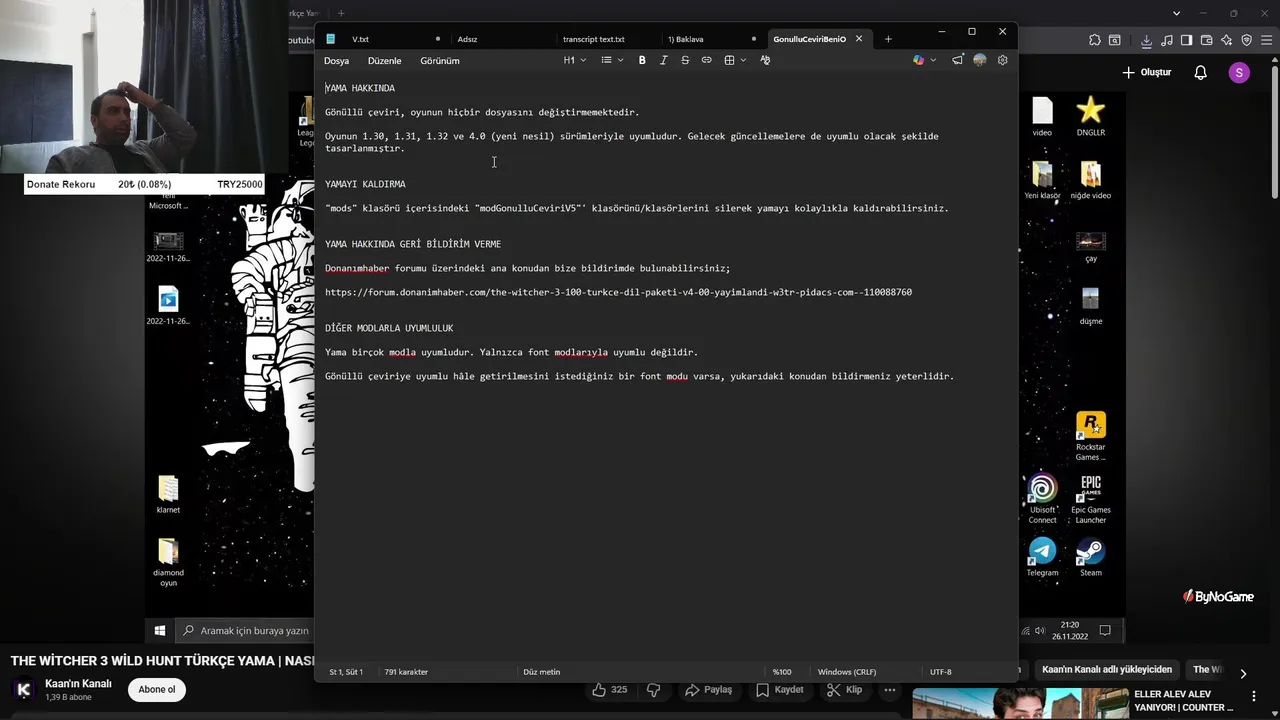Open browser downloads icon
1280x720 pixels.
coord(1147,40)
